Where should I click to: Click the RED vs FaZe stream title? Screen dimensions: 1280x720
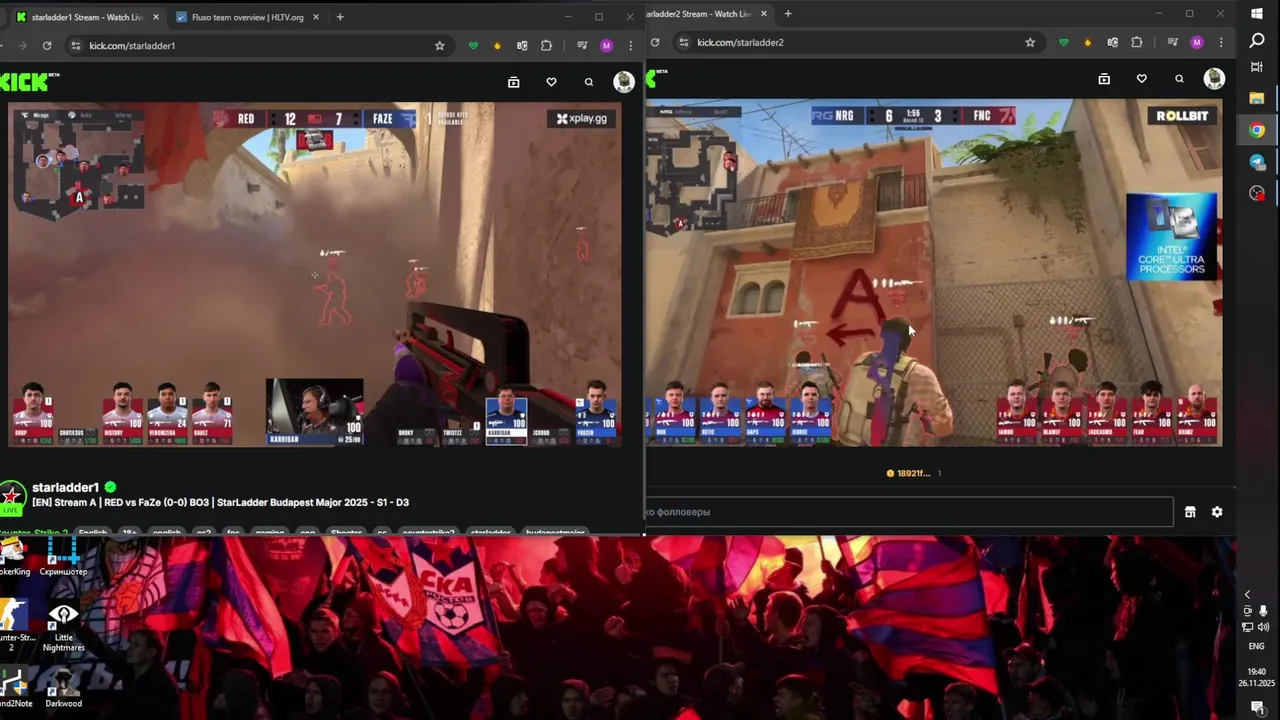click(220, 502)
